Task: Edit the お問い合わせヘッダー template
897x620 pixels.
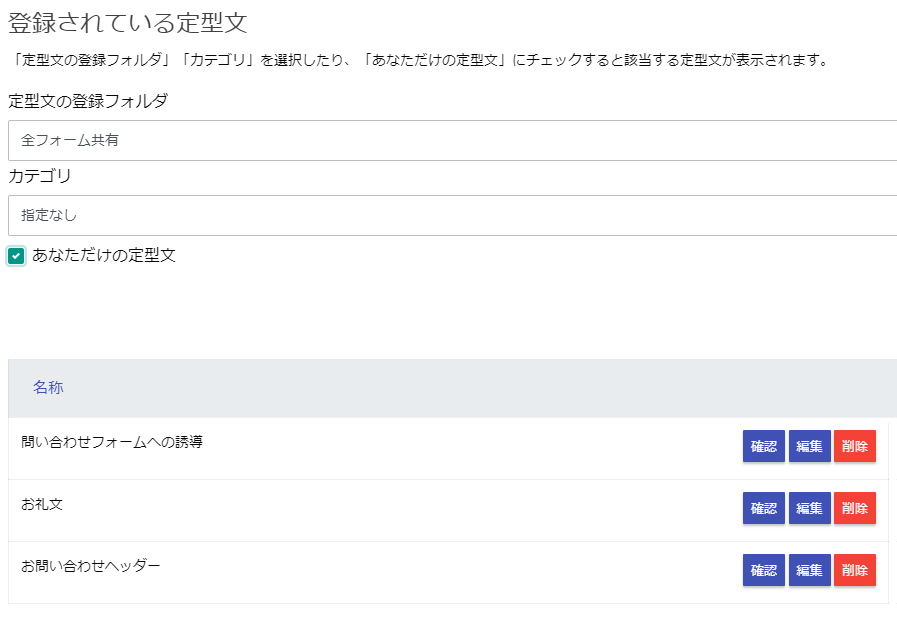Action: pyautogui.click(x=809, y=570)
